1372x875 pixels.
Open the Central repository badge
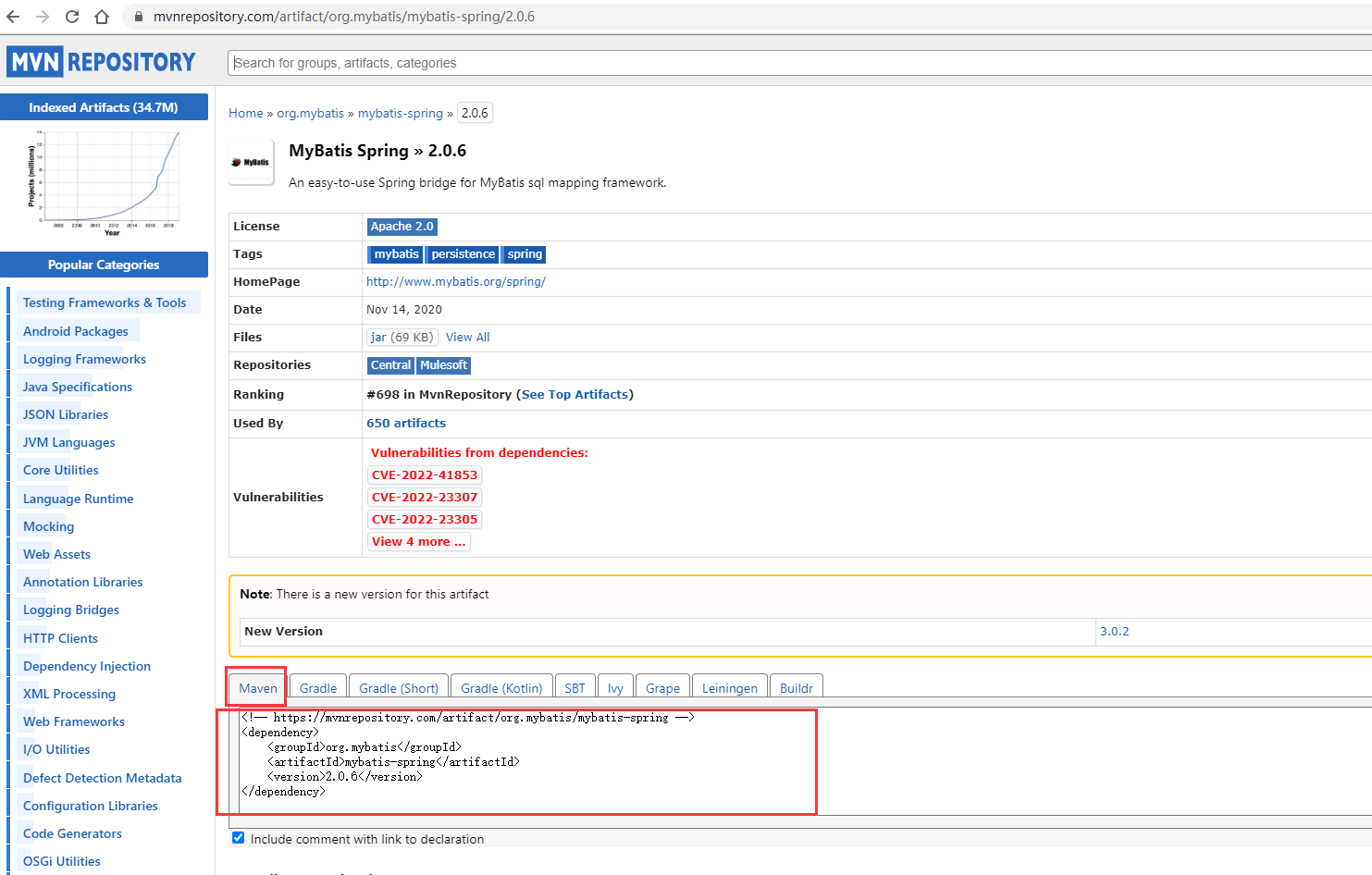tap(390, 365)
